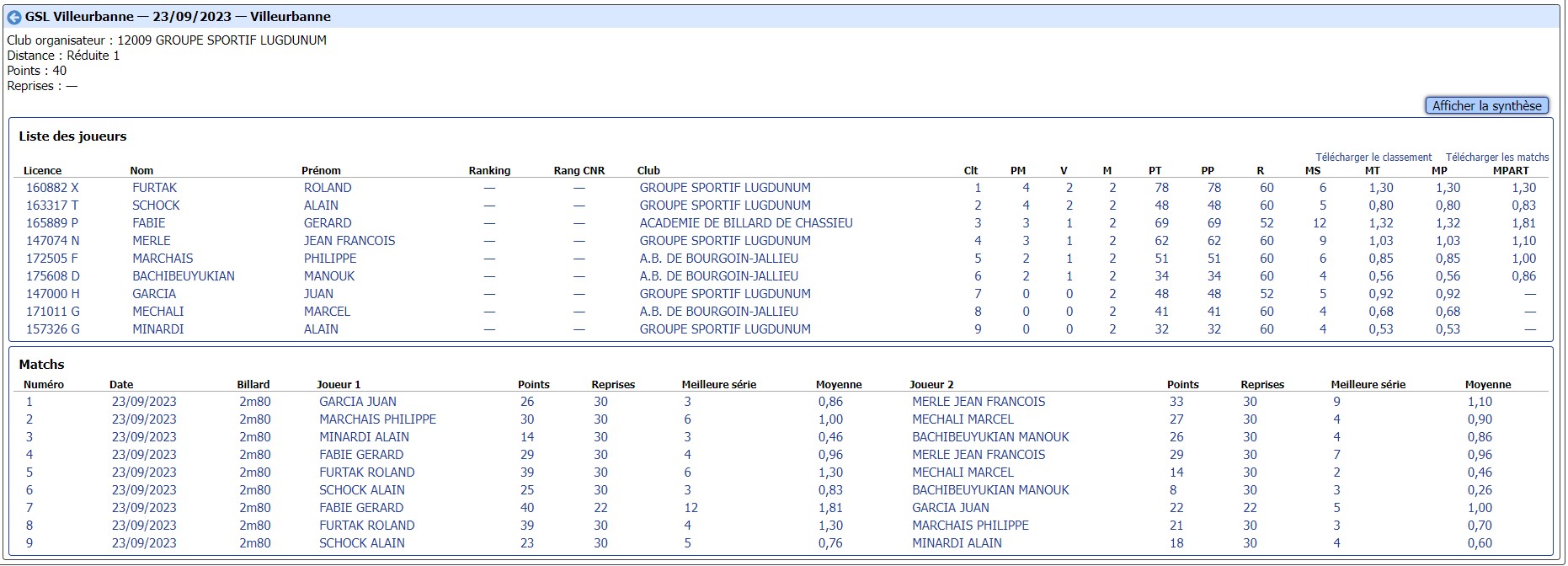Click match 7 Joueur 2 GARCIA JUAN

click(x=950, y=508)
